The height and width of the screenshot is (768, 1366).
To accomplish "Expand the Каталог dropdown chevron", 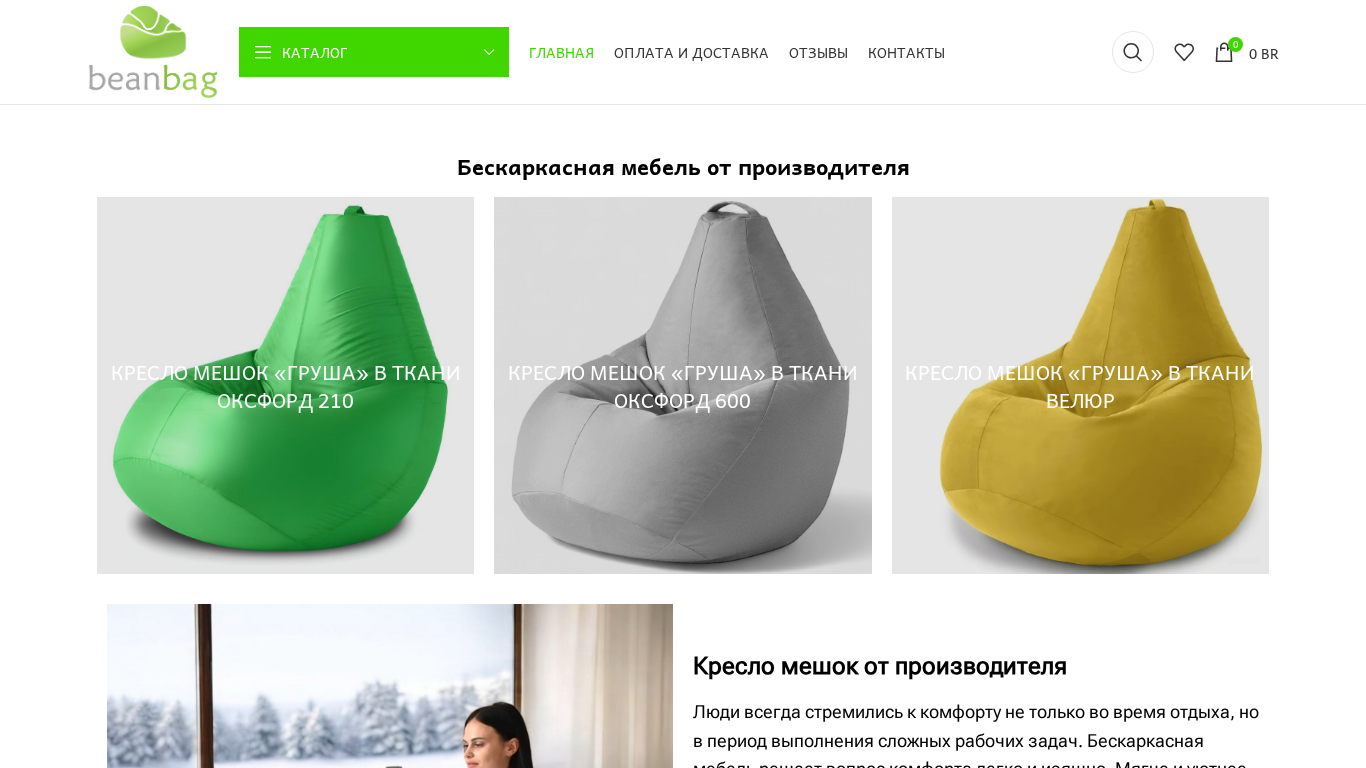I will coord(489,52).
